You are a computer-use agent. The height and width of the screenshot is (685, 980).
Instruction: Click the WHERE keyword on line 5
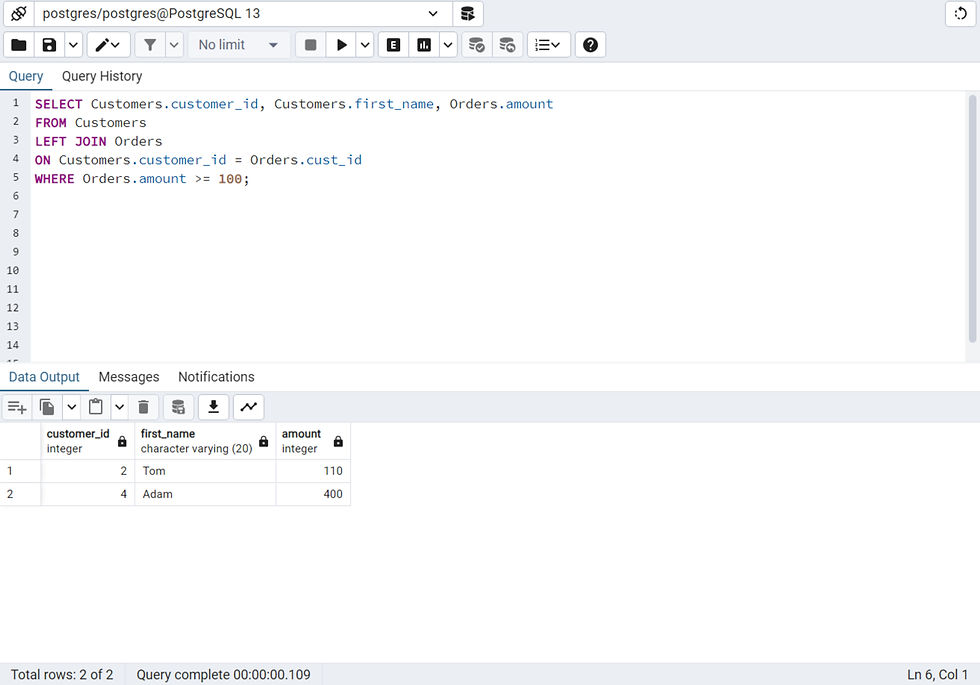coord(54,179)
